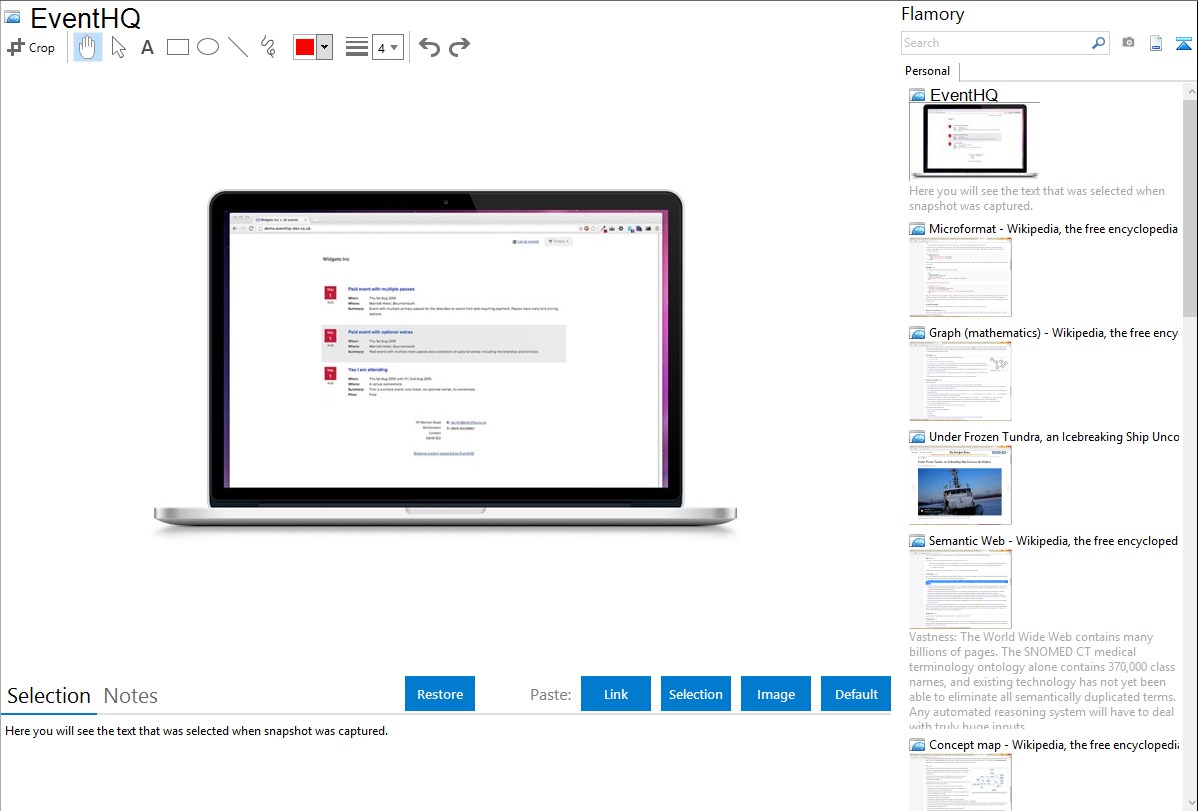This screenshot has height=811, width=1198.
Task: Click the Concept map snapshot icon
Action: pyautogui.click(x=917, y=744)
